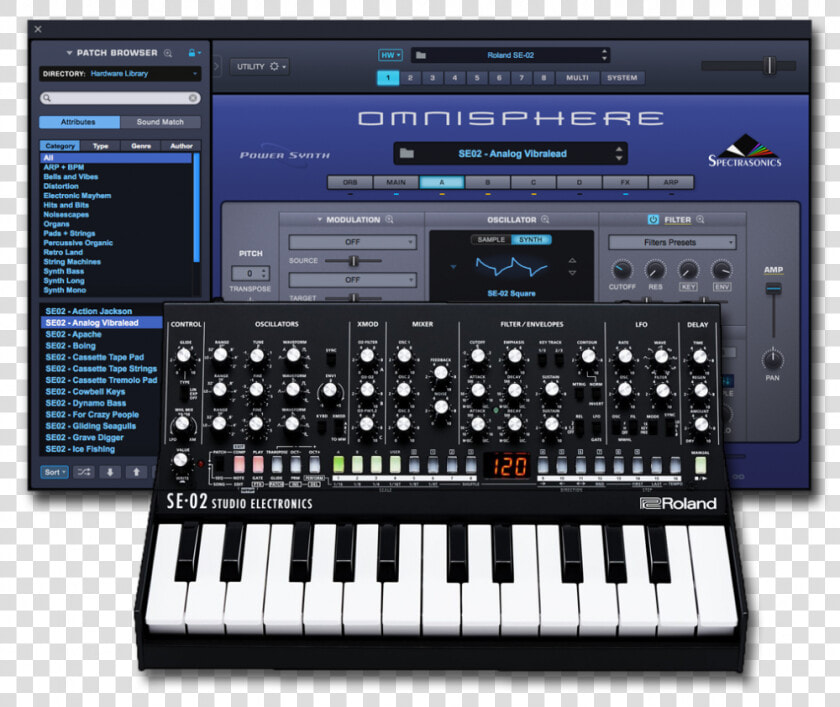This screenshot has height=707, width=840.
Task: Click the filter KEY knob
Action: (688, 270)
